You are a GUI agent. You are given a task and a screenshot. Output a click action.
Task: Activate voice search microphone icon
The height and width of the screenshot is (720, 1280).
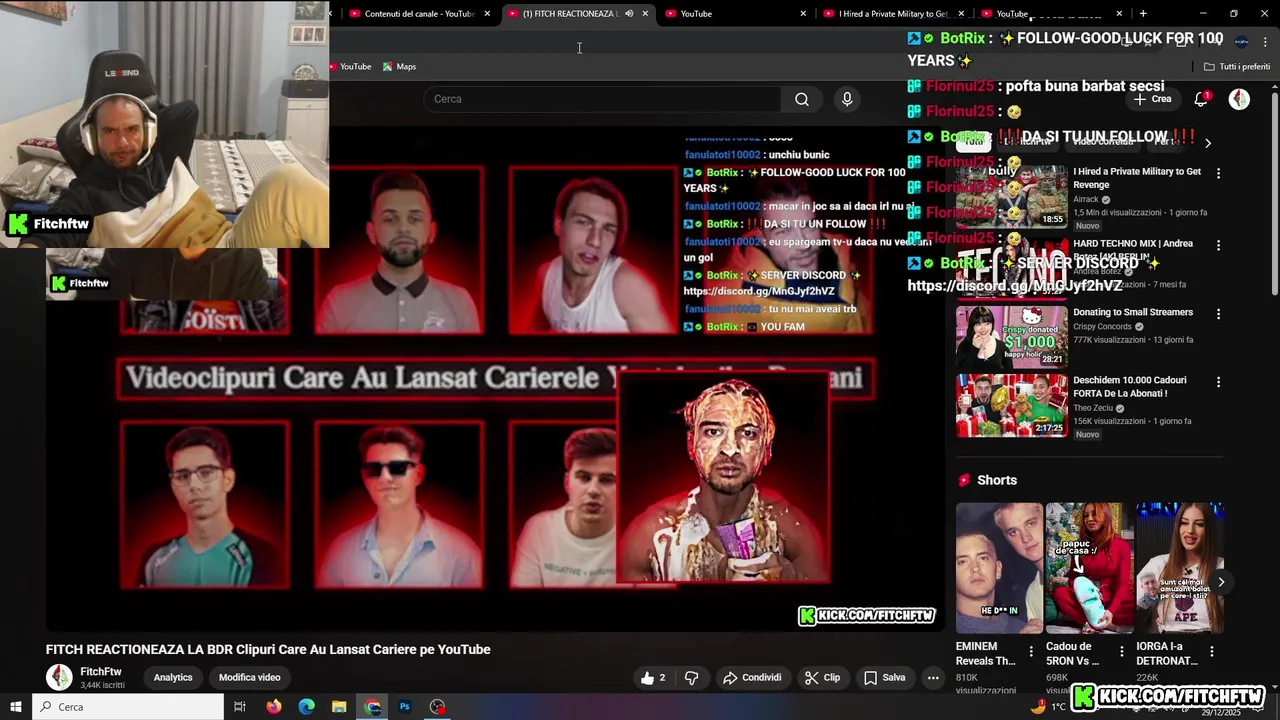[847, 99]
